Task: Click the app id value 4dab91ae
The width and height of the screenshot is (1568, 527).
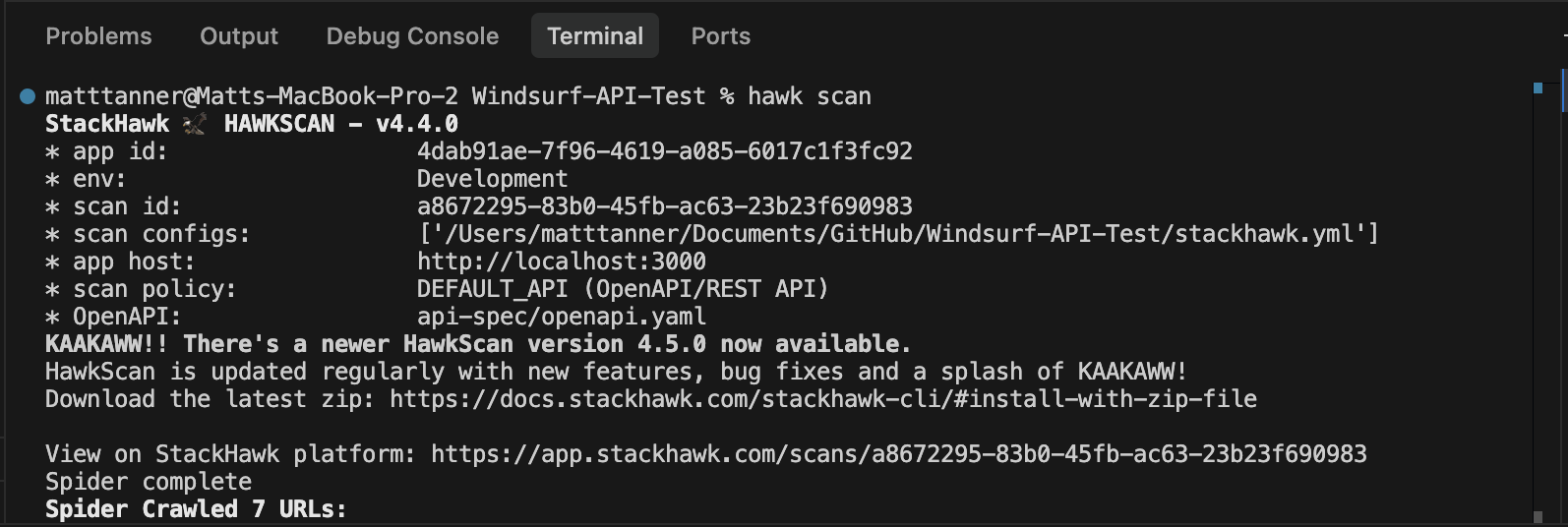Action: click(x=665, y=151)
